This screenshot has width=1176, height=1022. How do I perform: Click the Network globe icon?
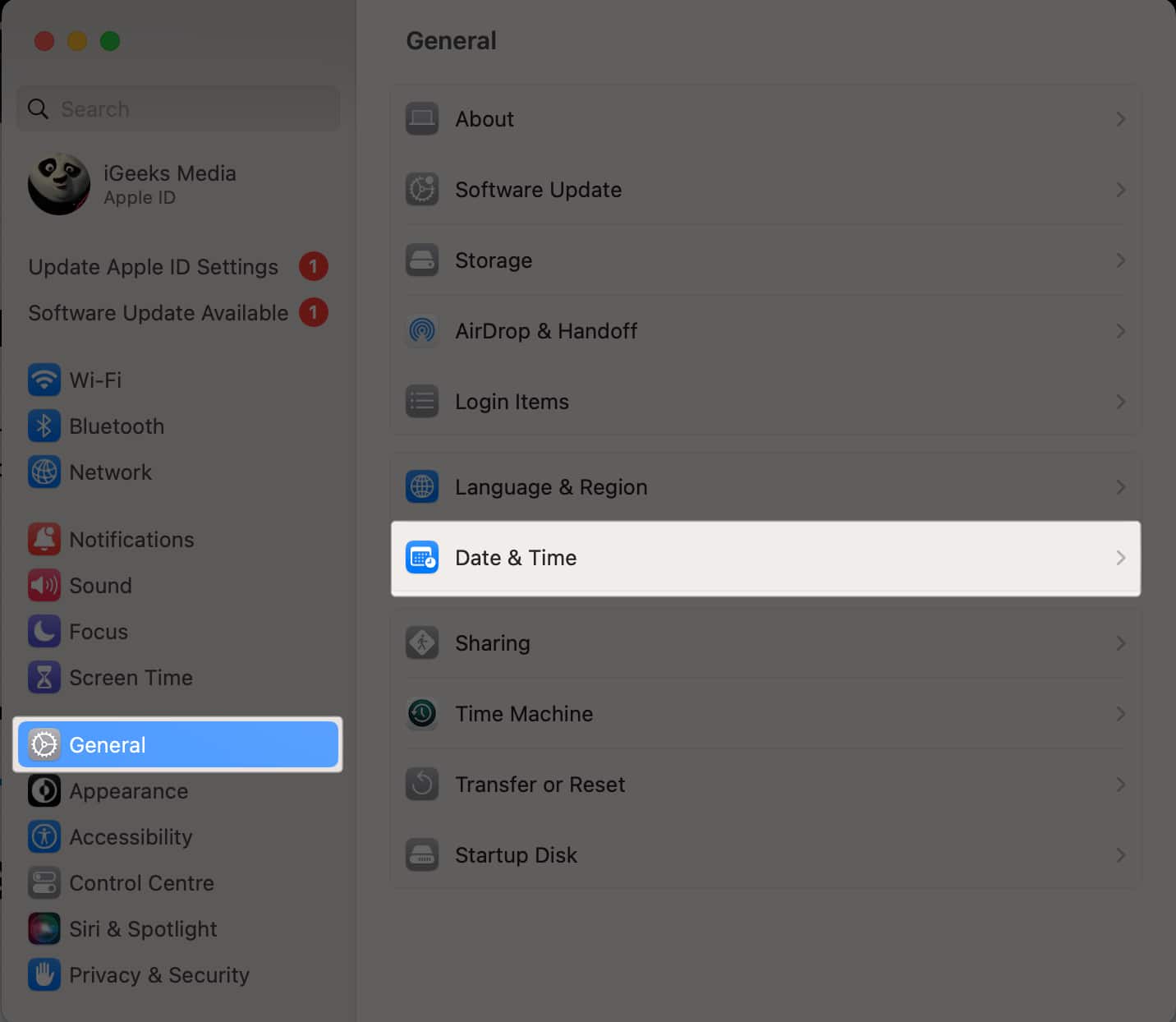click(44, 472)
